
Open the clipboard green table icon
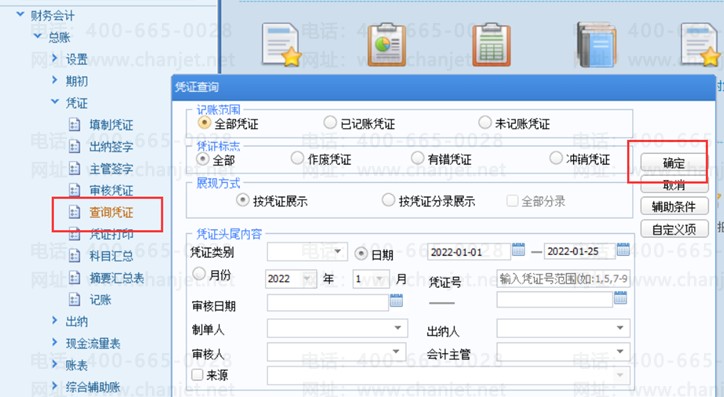(x=492, y=44)
